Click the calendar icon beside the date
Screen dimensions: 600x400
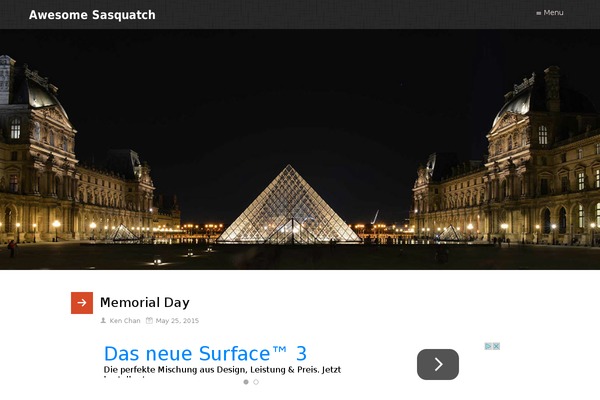tap(149, 320)
